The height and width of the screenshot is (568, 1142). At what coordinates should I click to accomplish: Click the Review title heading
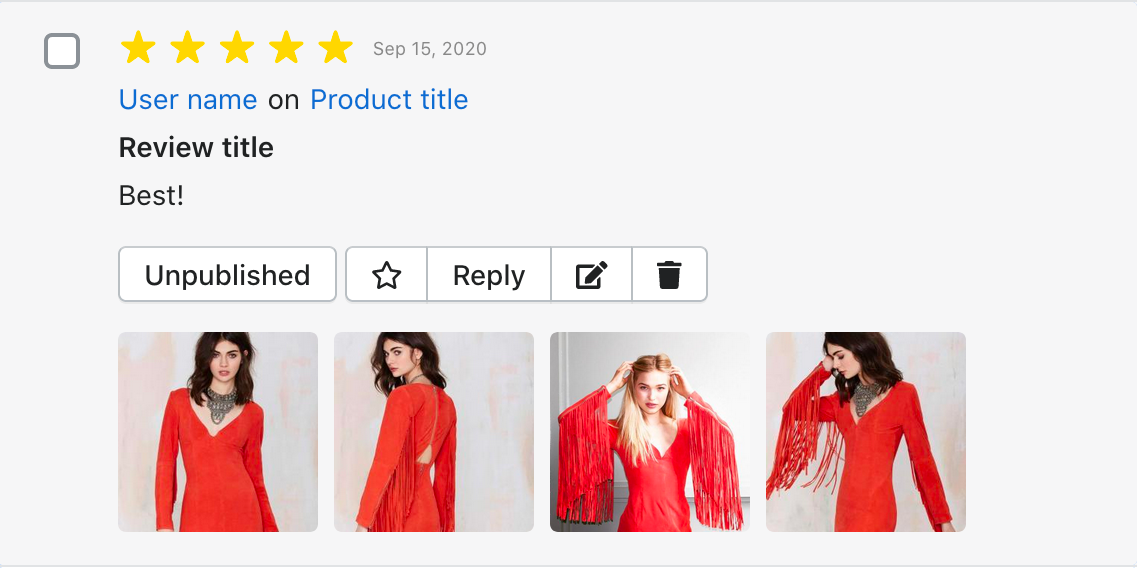click(196, 148)
